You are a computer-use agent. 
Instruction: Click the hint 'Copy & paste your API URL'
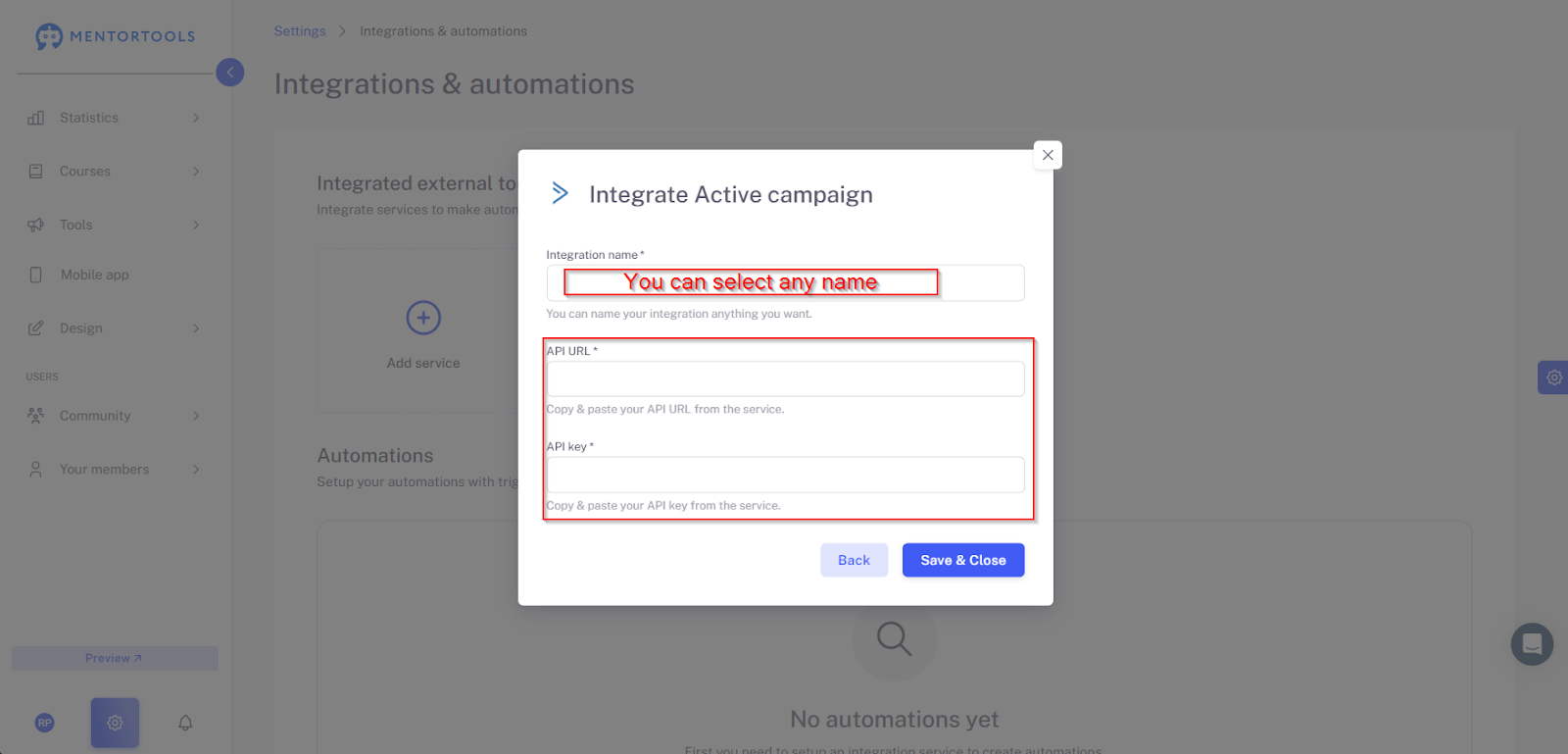pyautogui.click(x=665, y=409)
